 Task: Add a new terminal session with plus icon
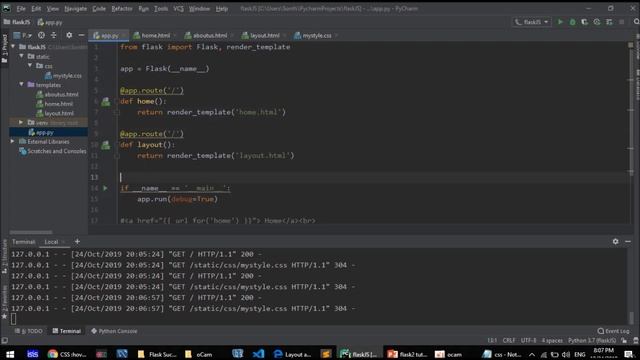click(x=77, y=242)
